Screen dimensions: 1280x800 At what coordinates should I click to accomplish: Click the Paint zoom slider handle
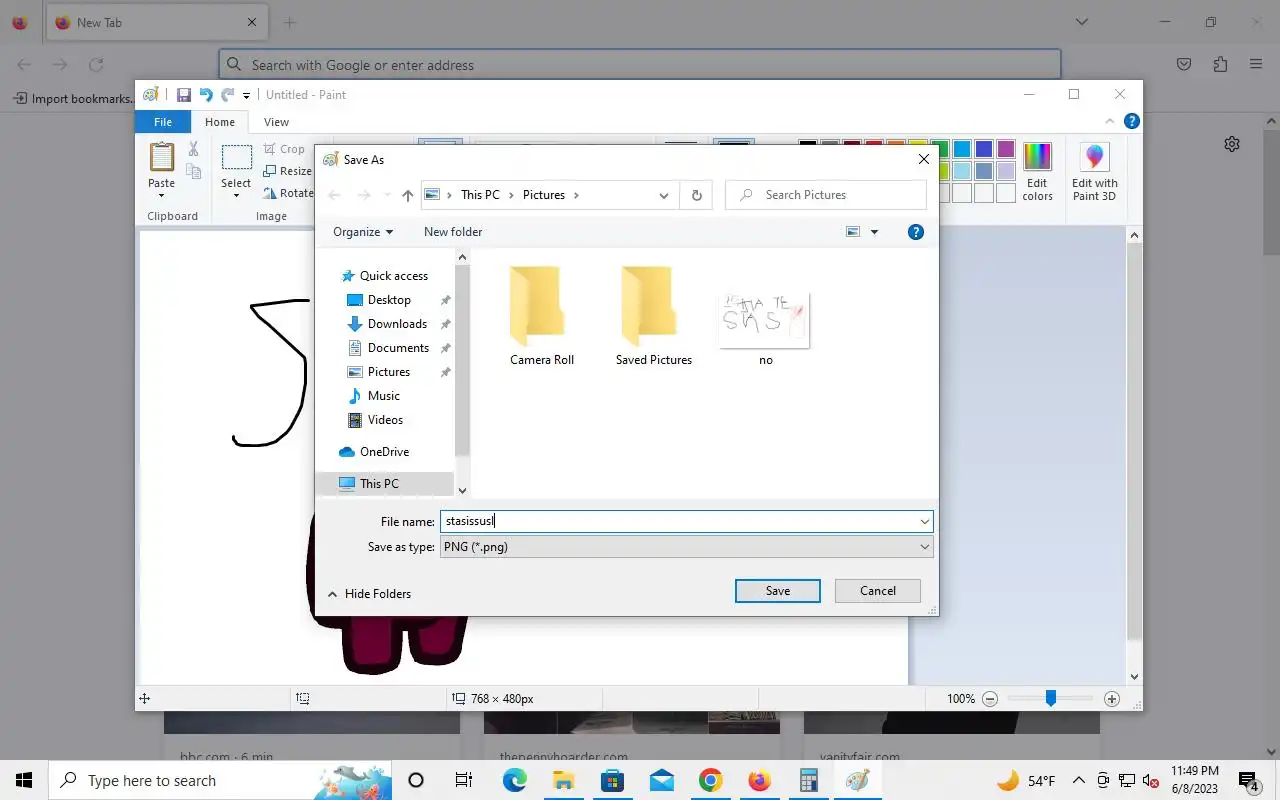tap(1051, 699)
